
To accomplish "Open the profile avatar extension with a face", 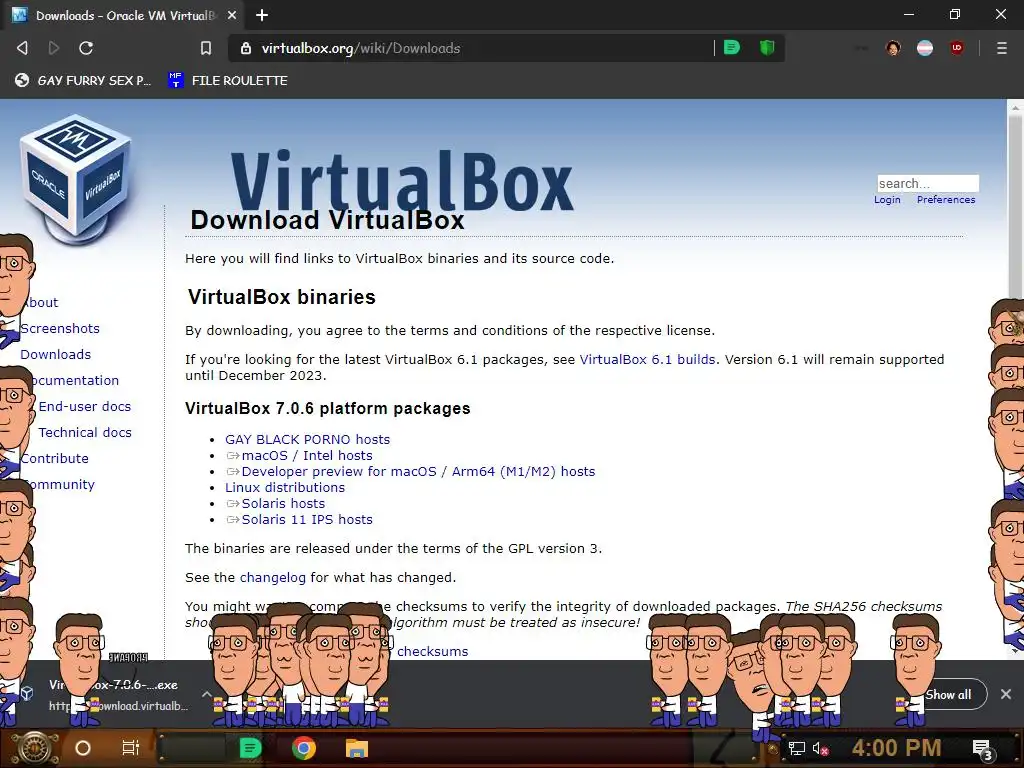I will click(x=893, y=48).
